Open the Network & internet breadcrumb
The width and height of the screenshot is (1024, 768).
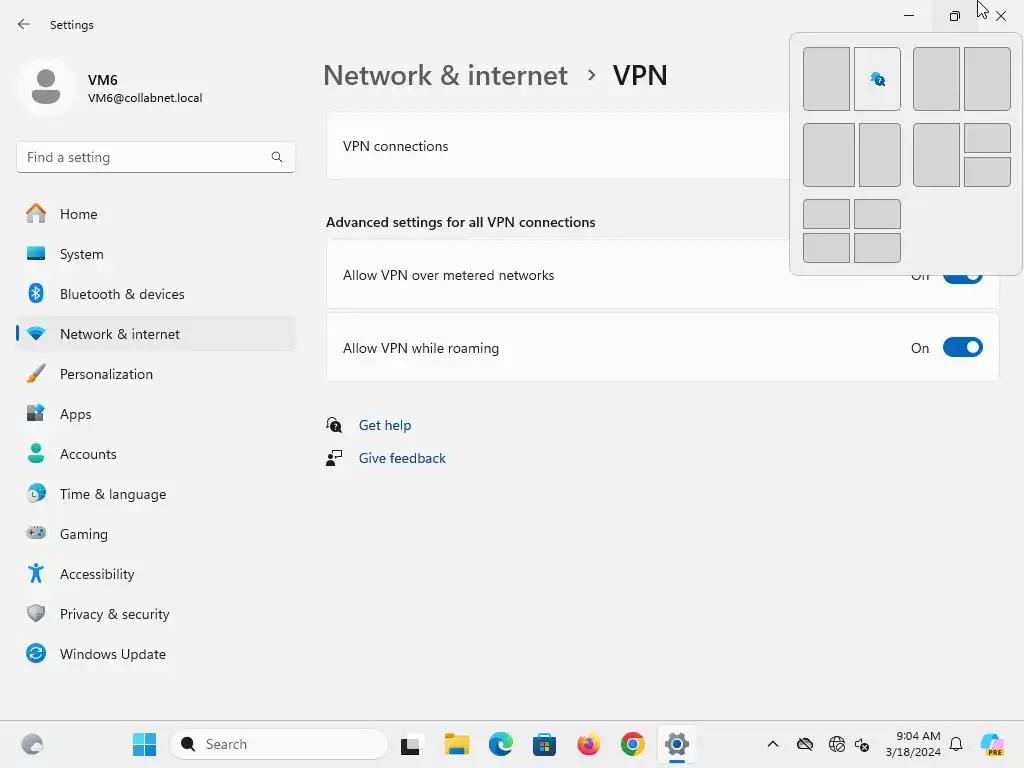pos(445,76)
